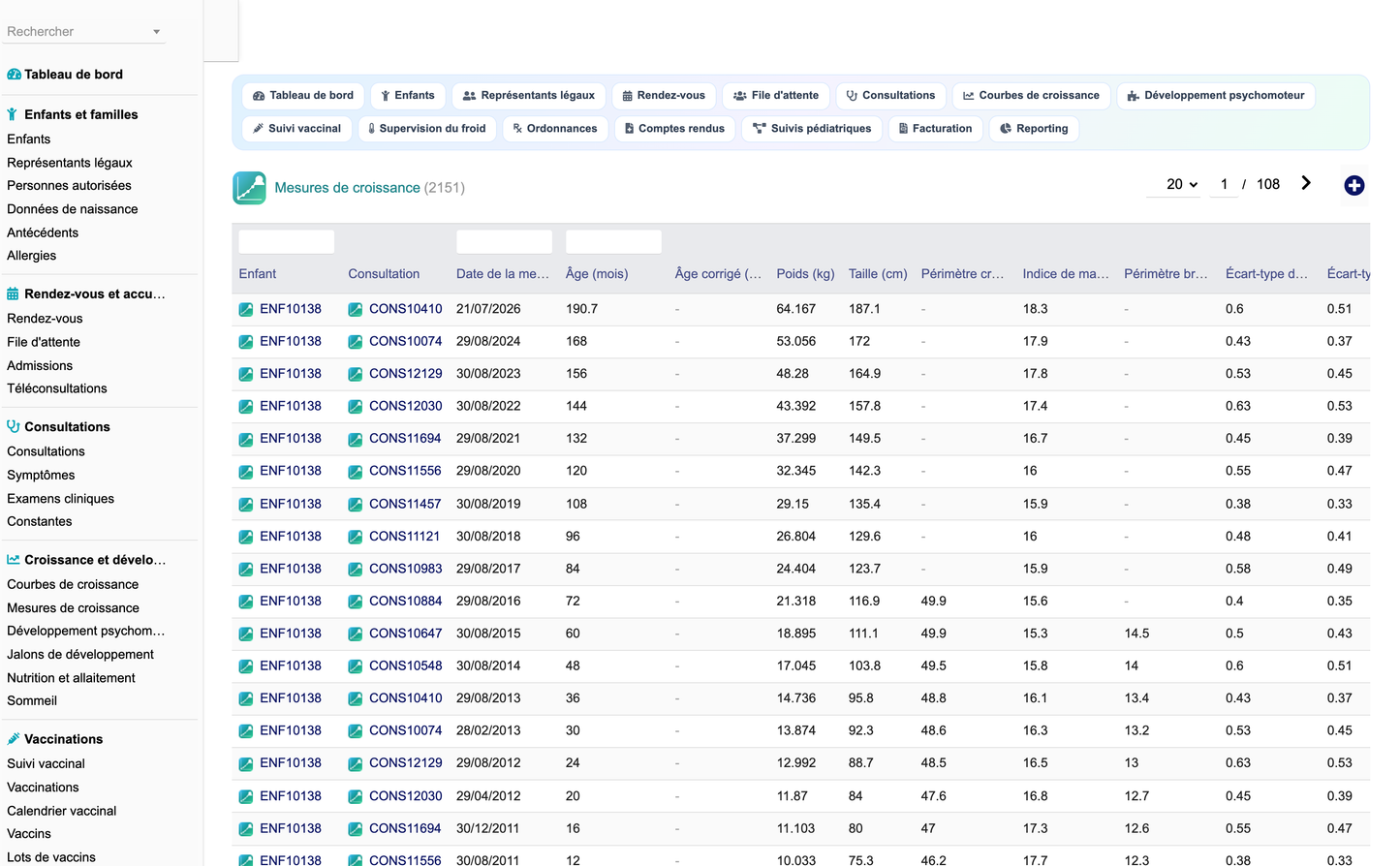Open Allergies in the sidebar

pos(32,256)
